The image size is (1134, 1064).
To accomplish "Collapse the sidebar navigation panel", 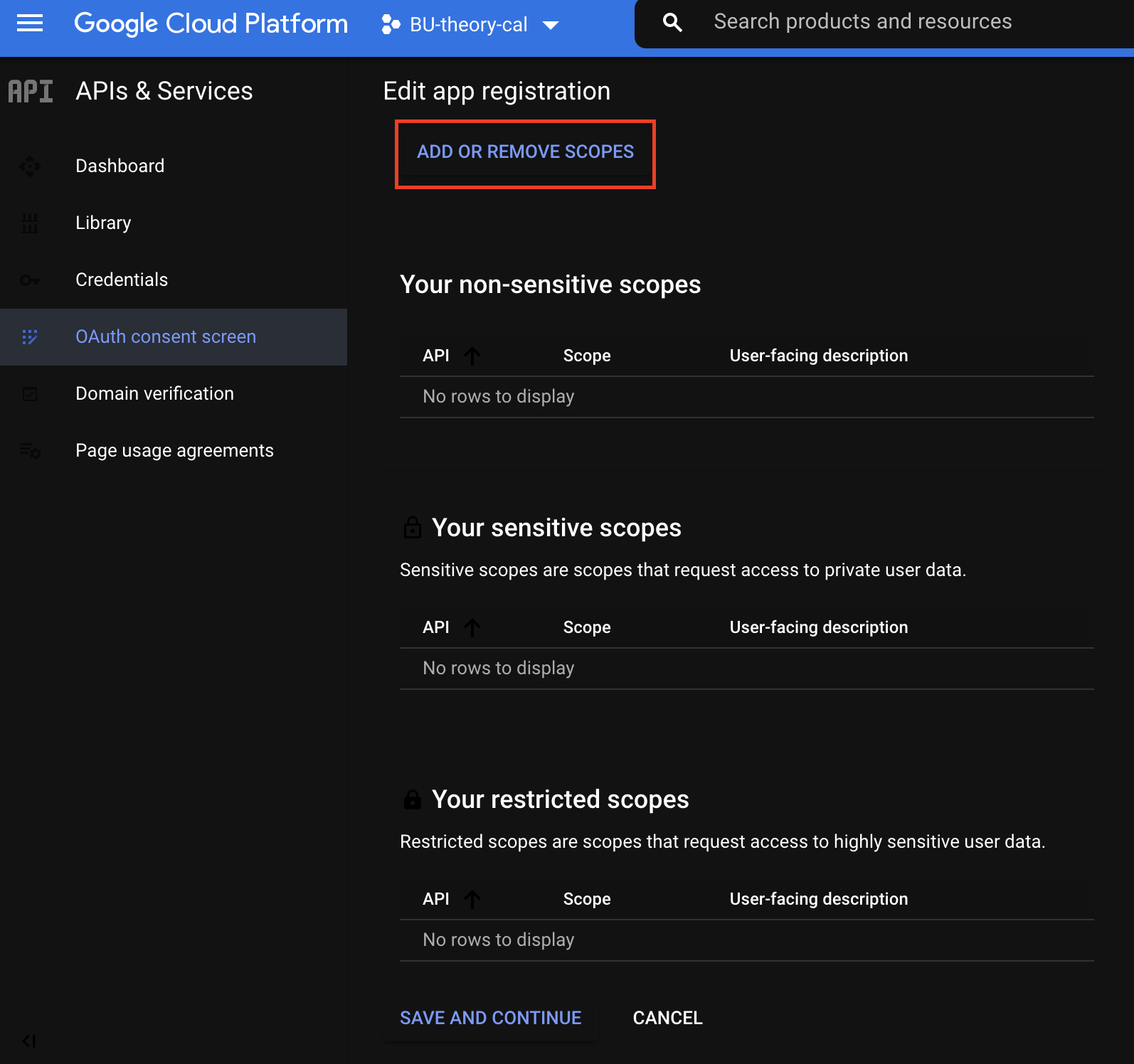I will coord(29,1041).
